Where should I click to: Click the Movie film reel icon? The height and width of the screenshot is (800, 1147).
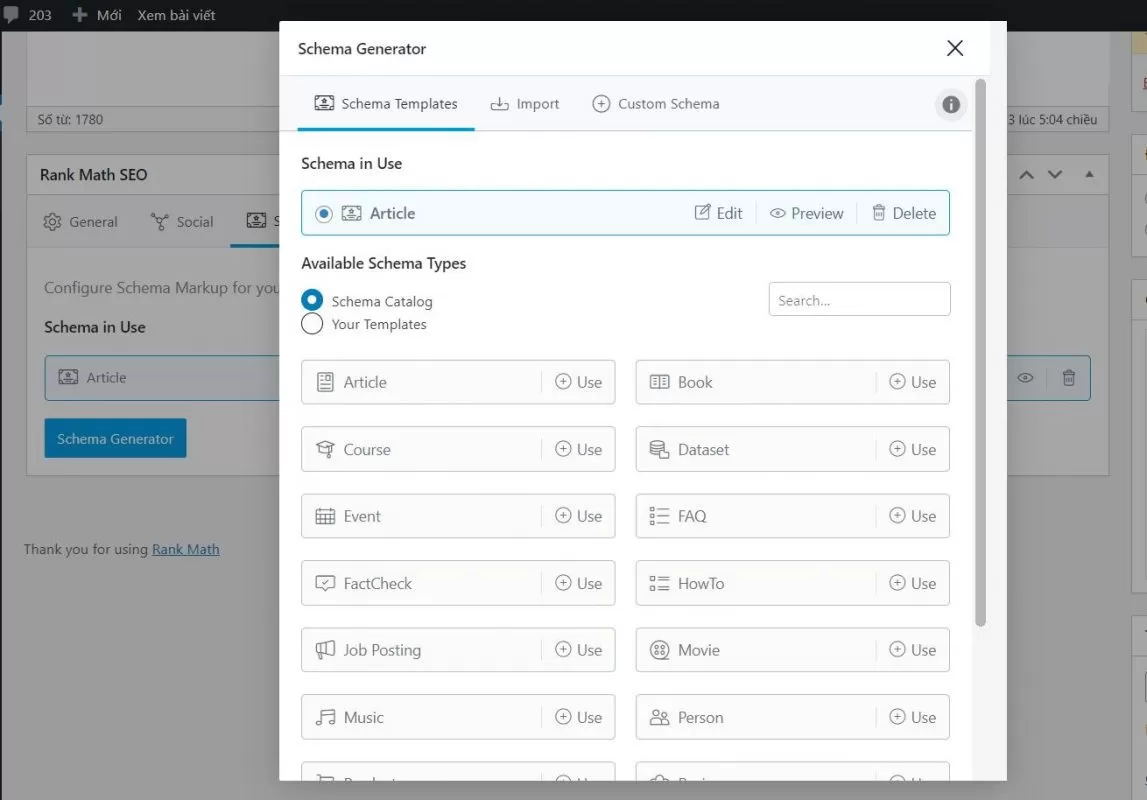[x=659, y=649]
